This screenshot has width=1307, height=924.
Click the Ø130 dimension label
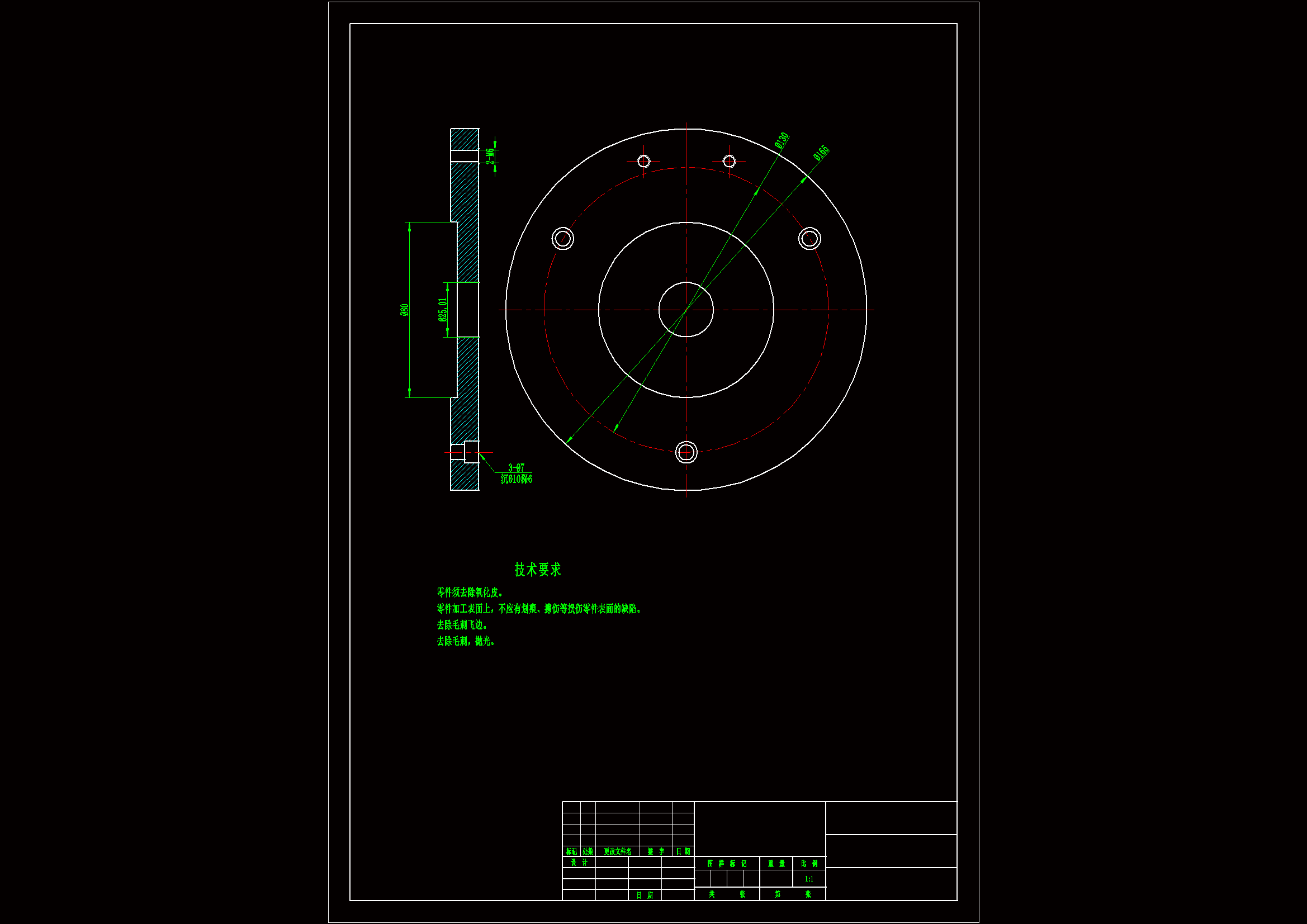(782, 141)
